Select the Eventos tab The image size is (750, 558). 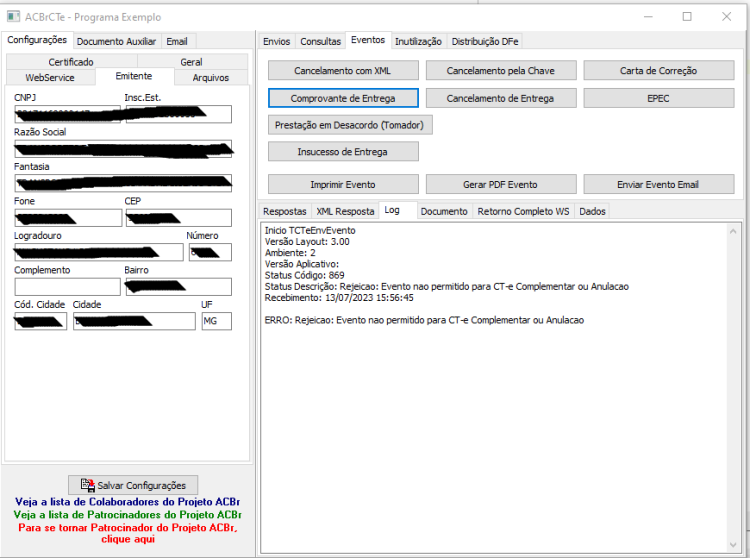(x=368, y=40)
